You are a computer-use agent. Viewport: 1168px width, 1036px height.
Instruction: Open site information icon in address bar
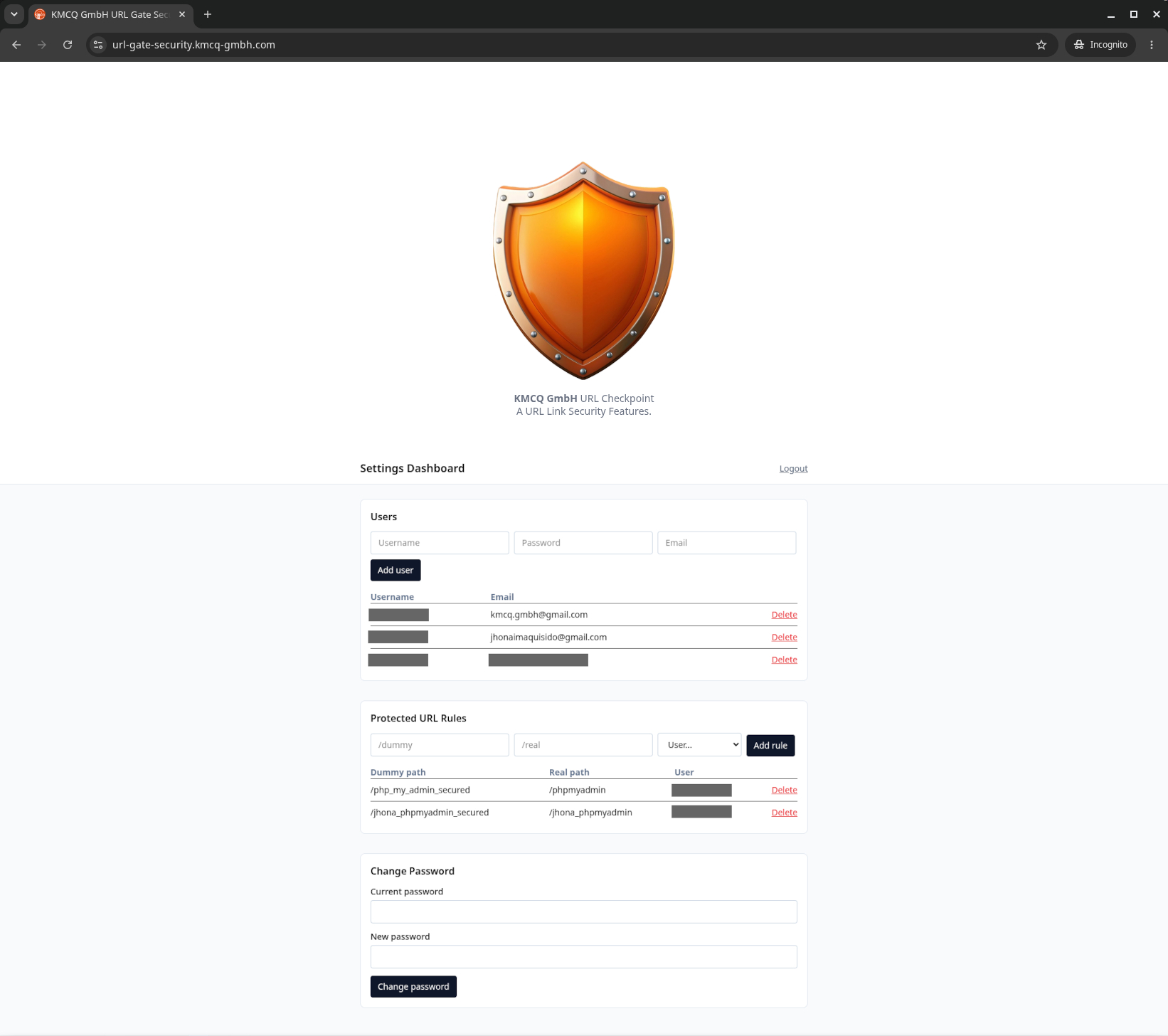click(x=99, y=45)
